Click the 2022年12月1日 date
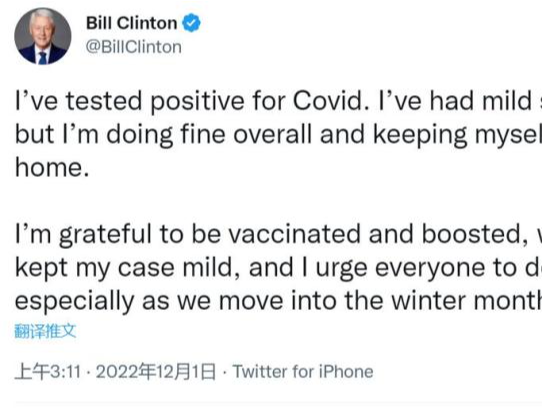 click(156, 372)
